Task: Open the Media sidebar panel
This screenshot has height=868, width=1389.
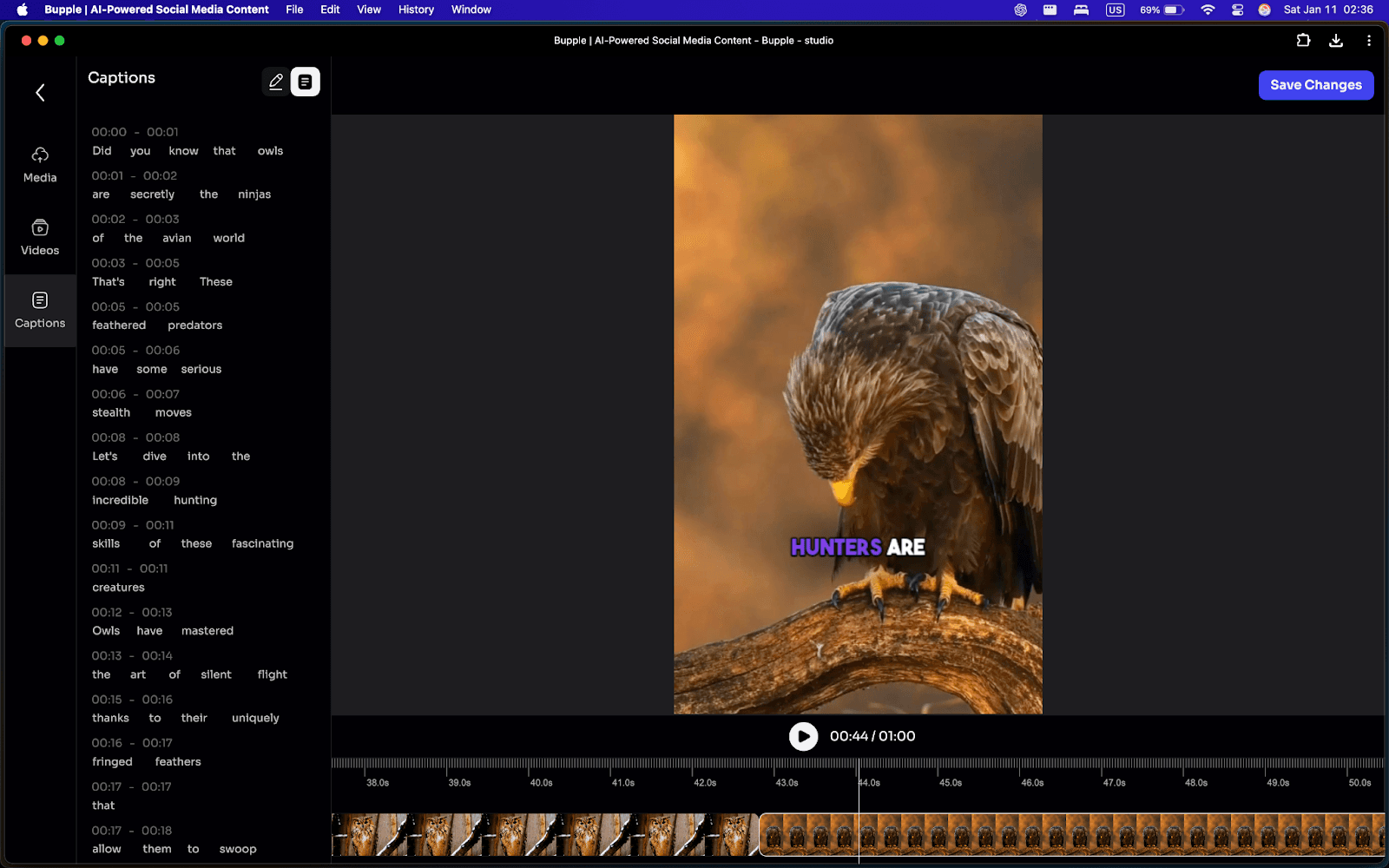Action: [40, 165]
